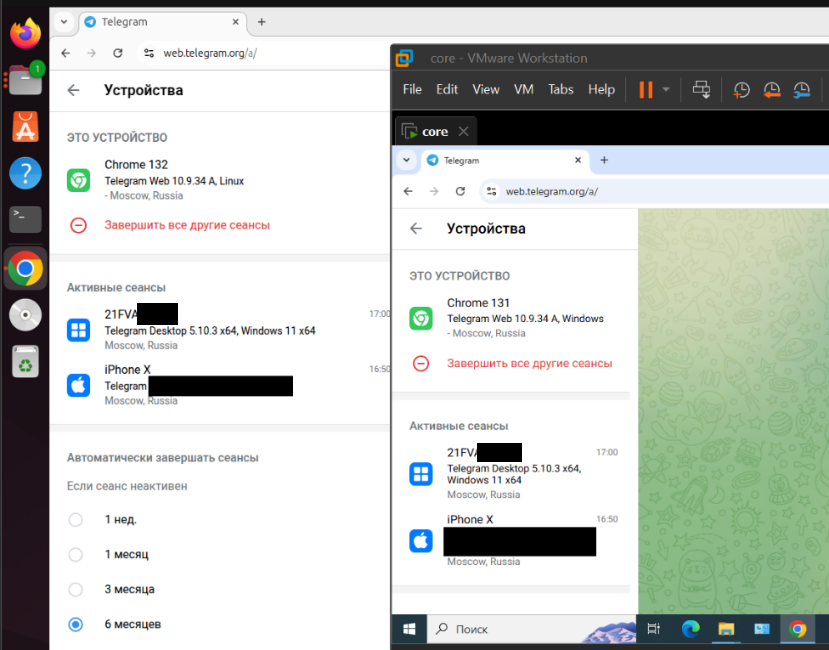Select the 1 нед. session timeout option
Image resolution: width=829 pixels, height=650 pixels.
pos(75,519)
